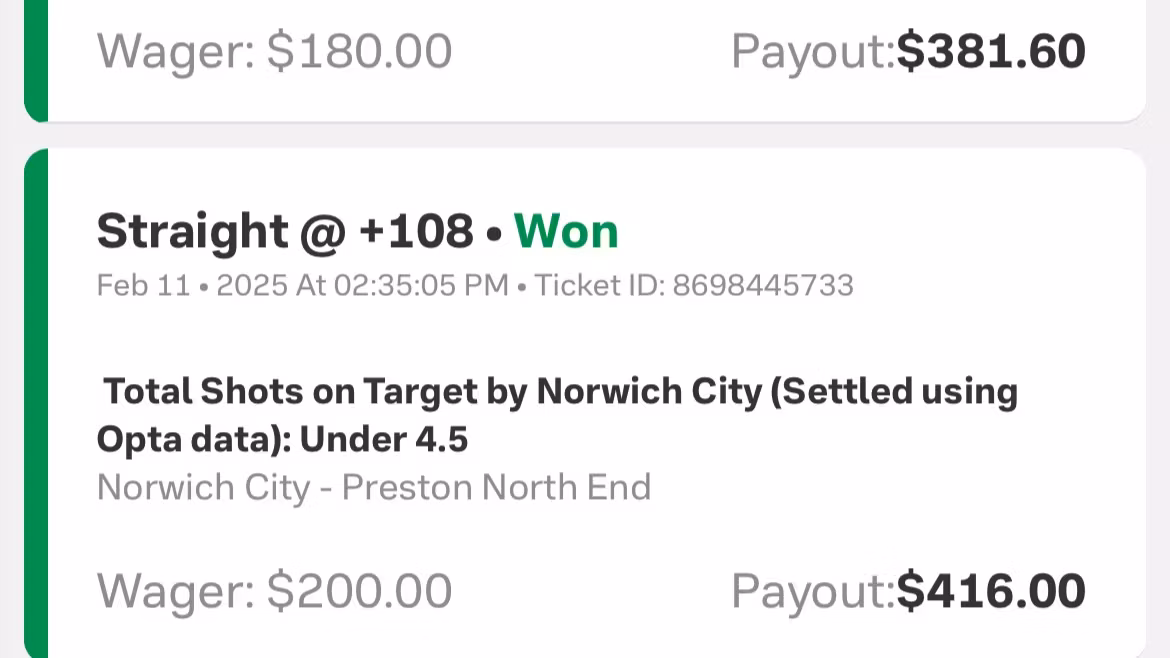Click the Ticket ID 8698445733

[762, 286]
